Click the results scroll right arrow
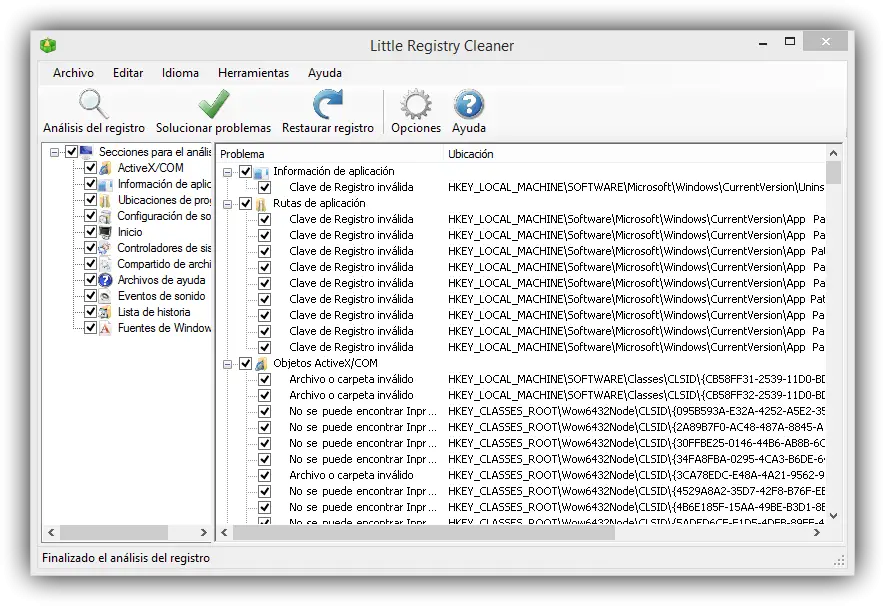This screenshot has width=885, height=606. 817,532
